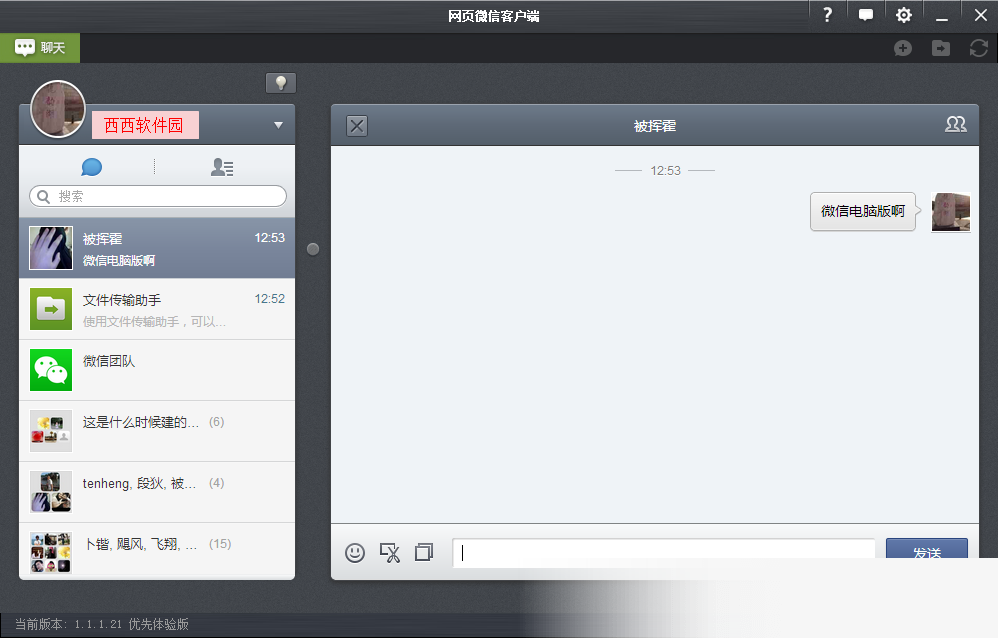Open the tenheng, 段狄 group chat

(157, 493)
